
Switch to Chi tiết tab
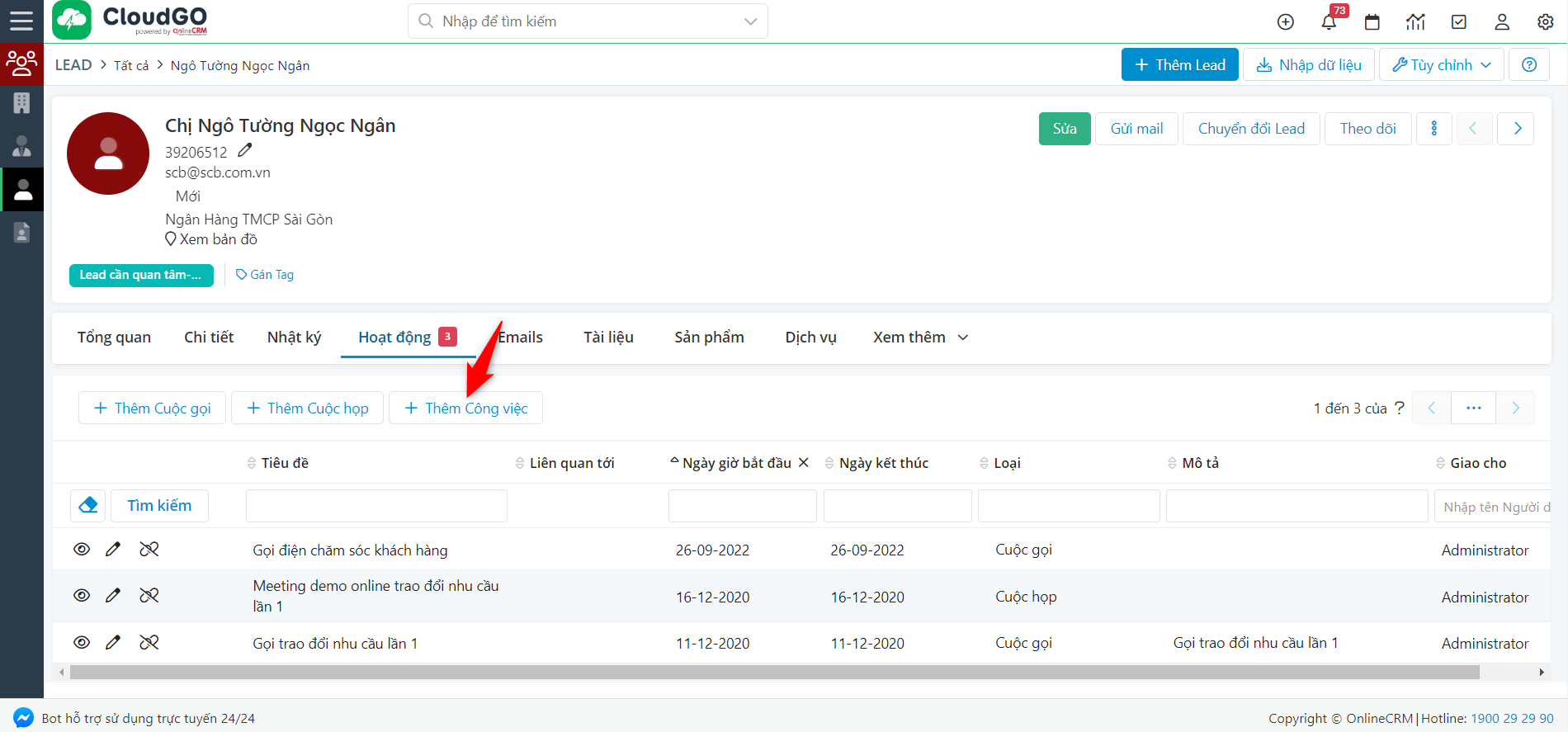pyautogui.click(x=209, y=337)
